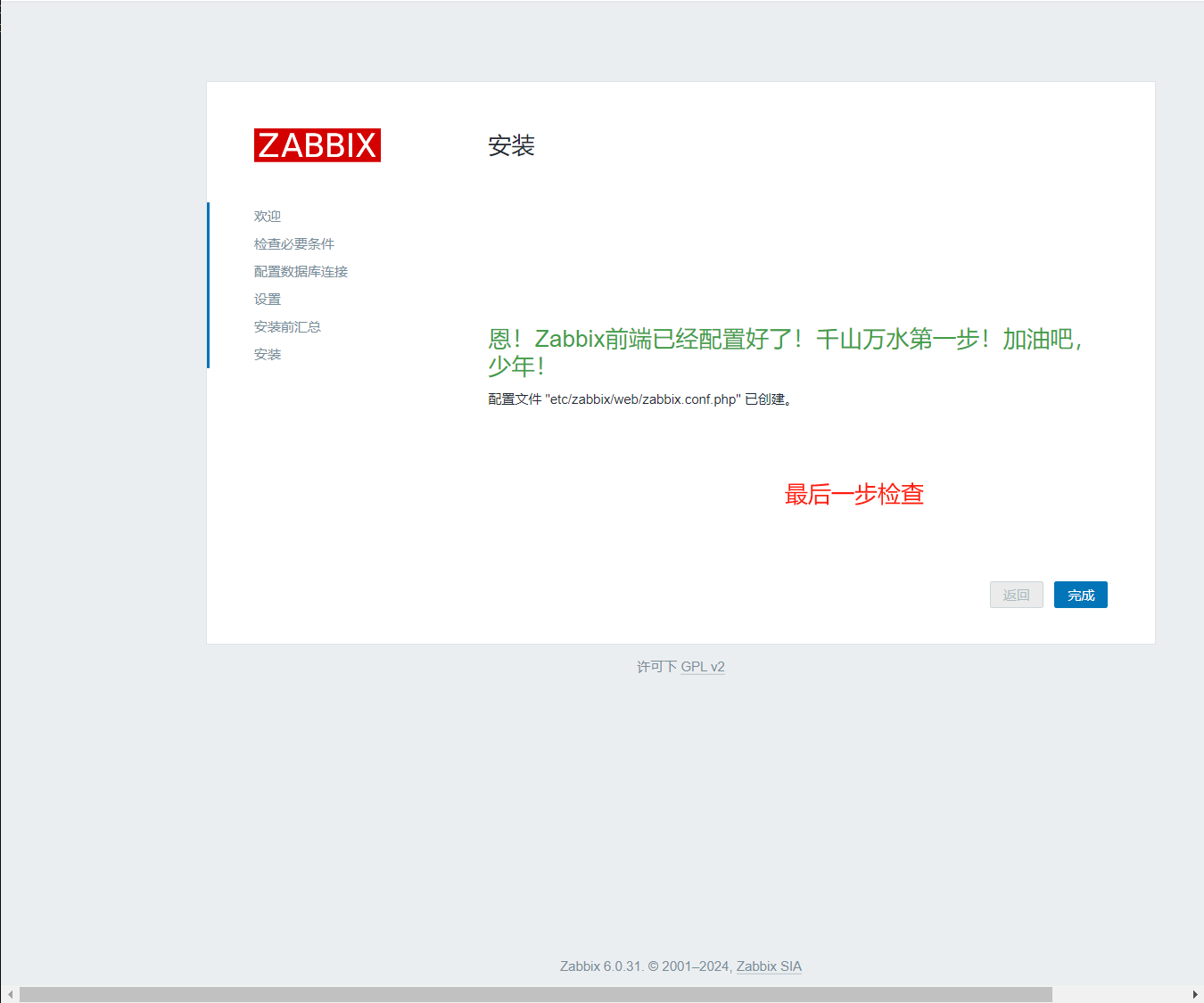Click the horizontal scrollbar thumb
Screen dimensions: 1204x1003
[535, 994]
